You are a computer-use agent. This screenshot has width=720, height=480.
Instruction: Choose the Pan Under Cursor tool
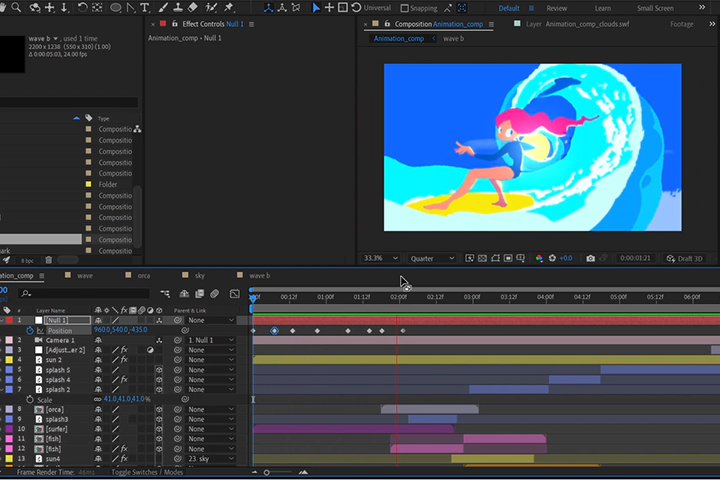(50, 7)
